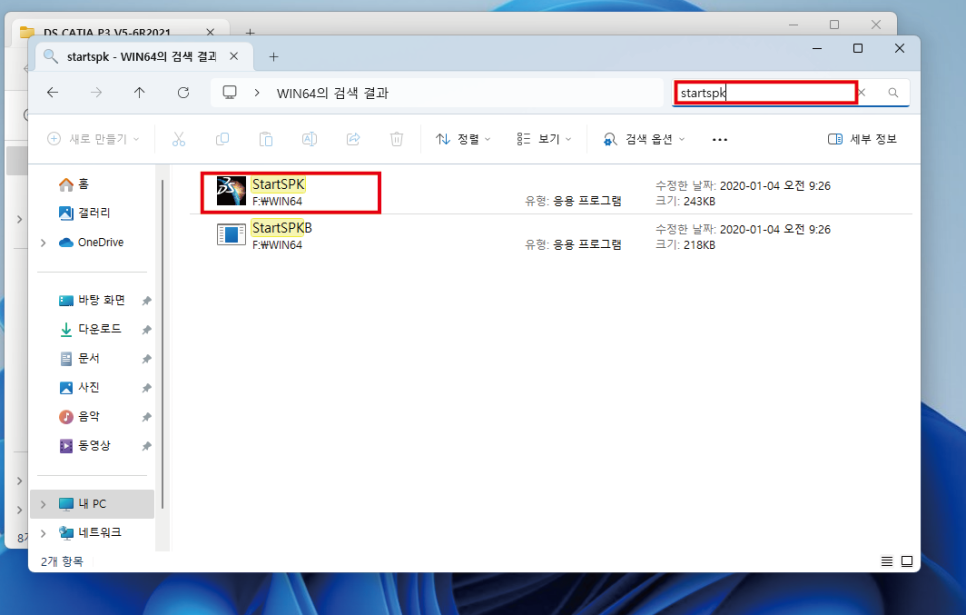Click the pin icon beside 동영상
The image size is (966, 615).
pyautogui.click(x=147, y=446)
